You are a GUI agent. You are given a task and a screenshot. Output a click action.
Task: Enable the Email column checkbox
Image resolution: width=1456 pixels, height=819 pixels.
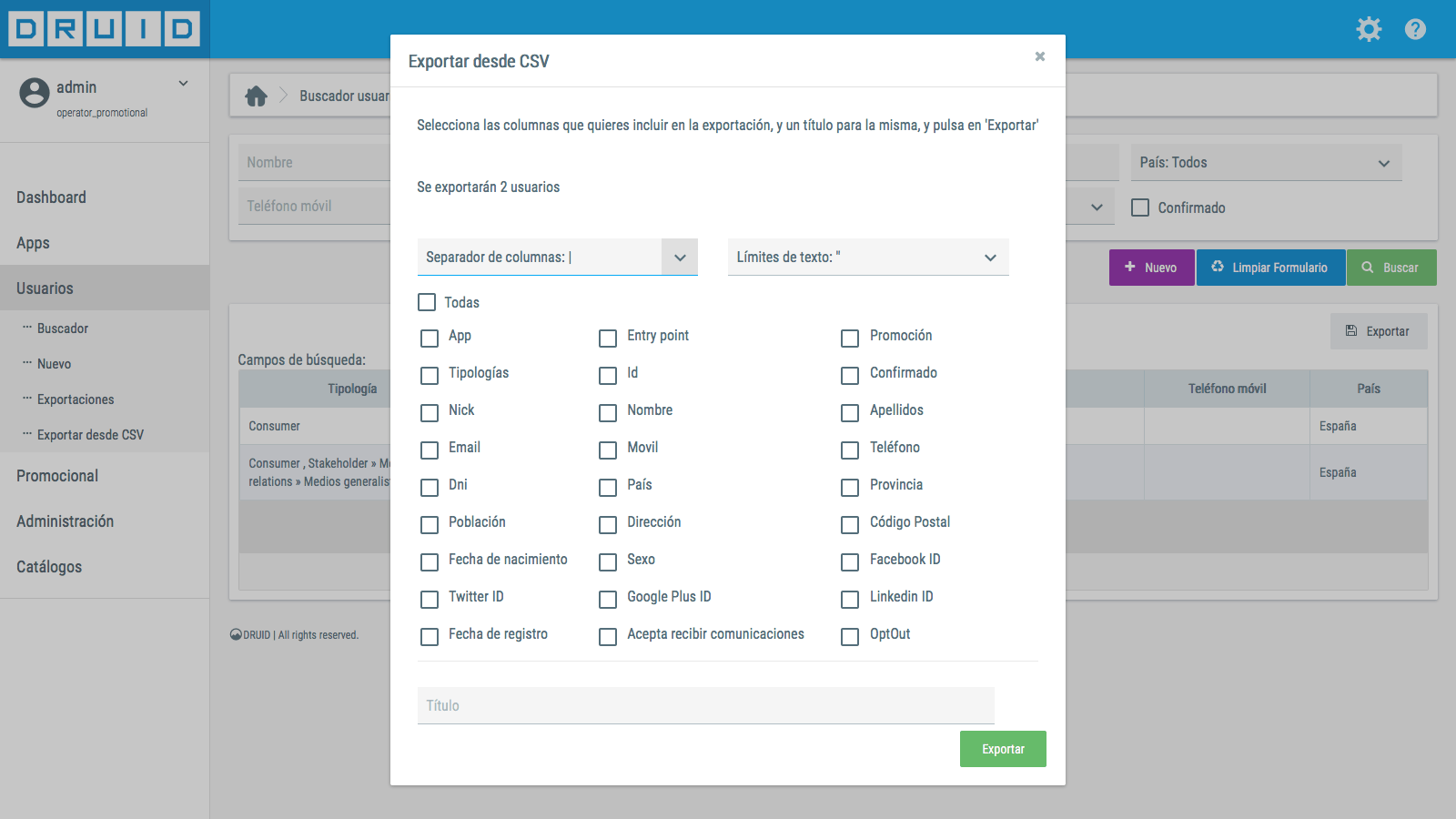(x=430, y=450)
